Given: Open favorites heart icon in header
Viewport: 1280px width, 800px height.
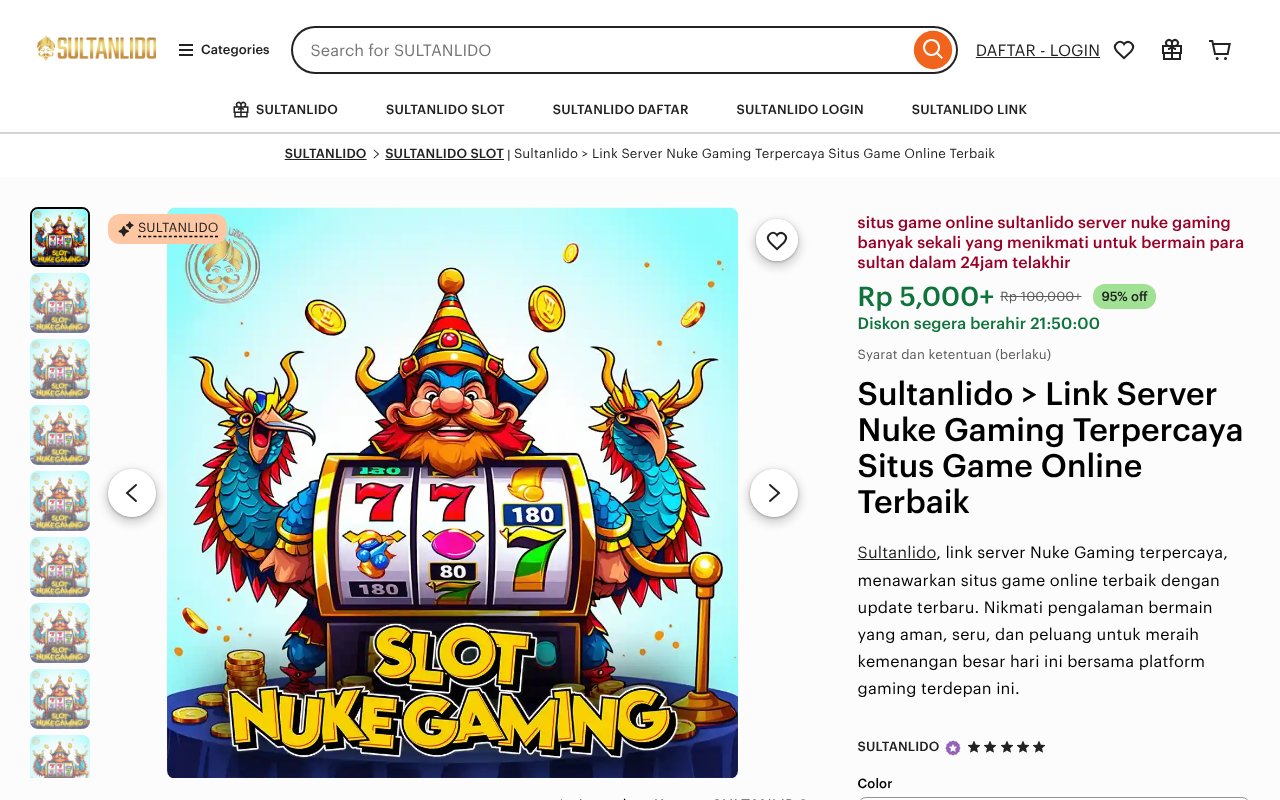Looking at the screenshot, I should point(1124,50).
